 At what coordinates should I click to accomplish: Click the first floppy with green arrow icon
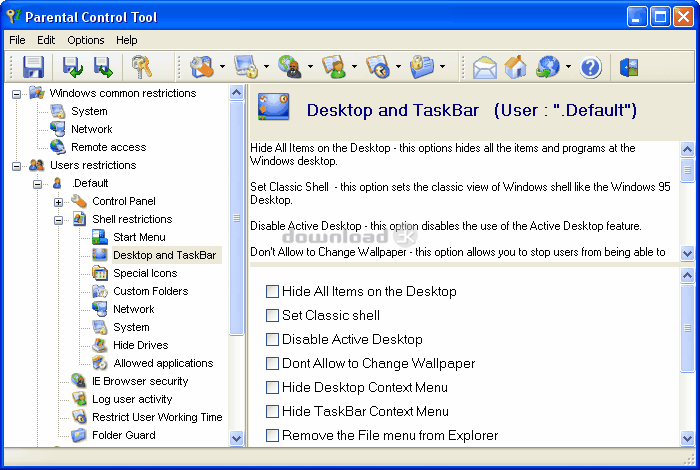pos(72,67)
